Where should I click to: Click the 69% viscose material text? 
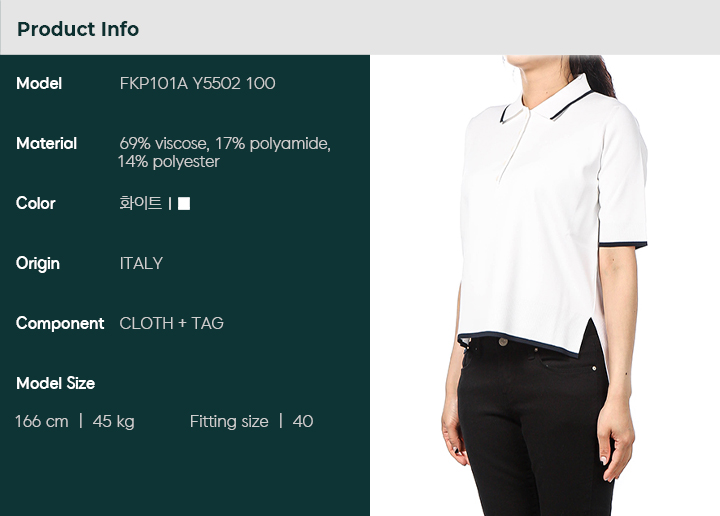click(163, 144)
